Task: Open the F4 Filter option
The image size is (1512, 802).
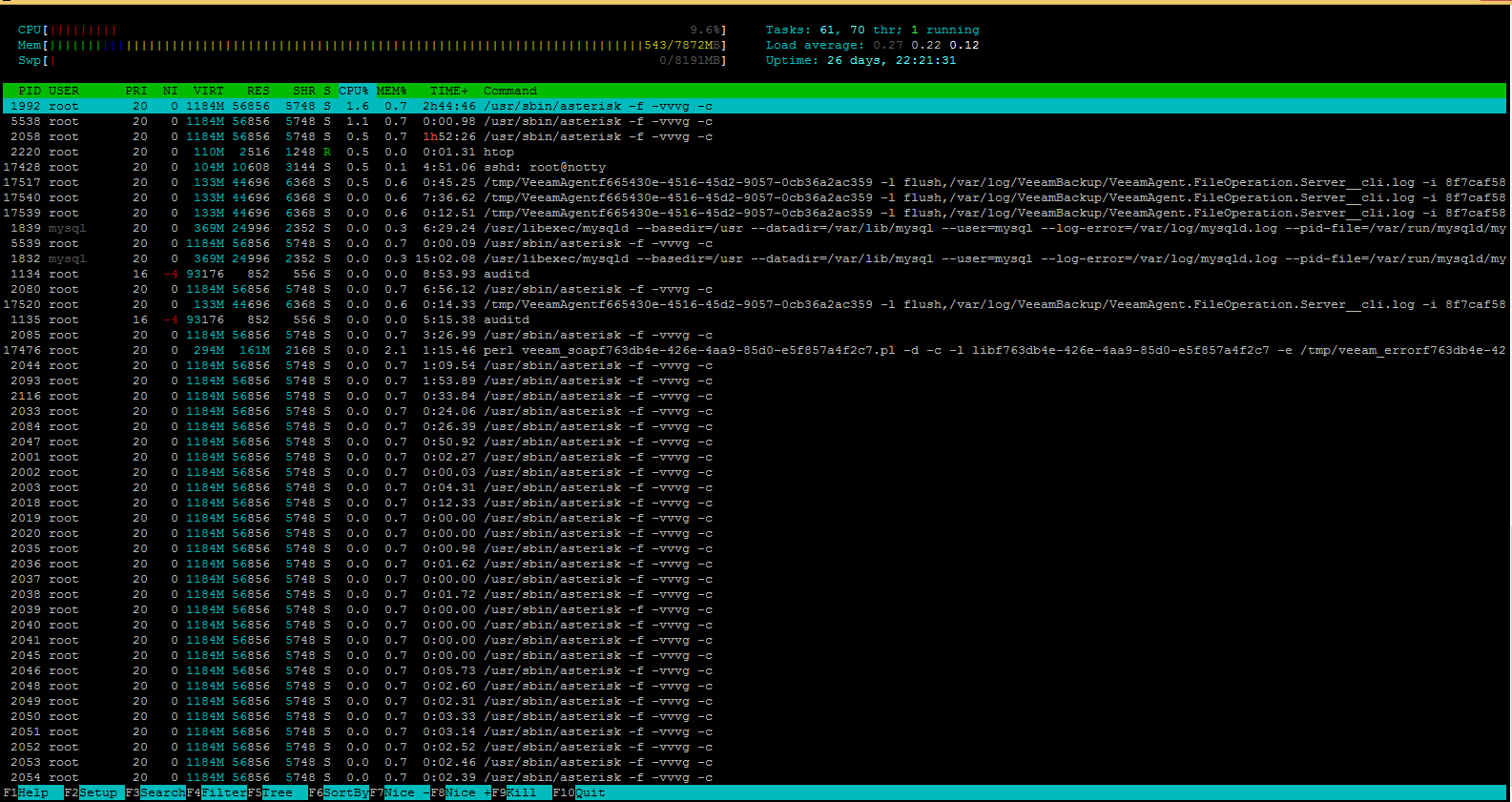Action: [223, 792]
